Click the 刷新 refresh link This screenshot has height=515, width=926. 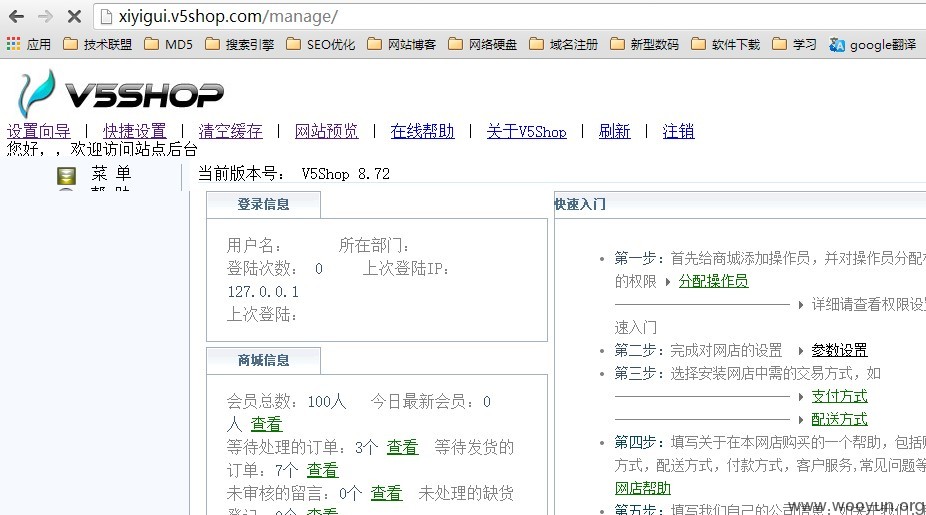(x=614, y=131)
